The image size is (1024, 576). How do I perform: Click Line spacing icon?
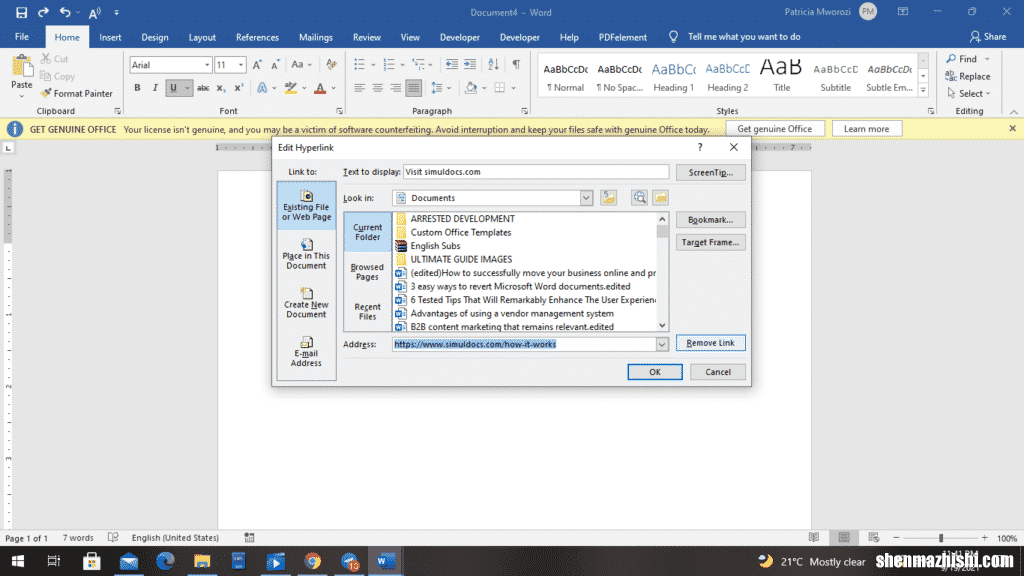[437, 88]
